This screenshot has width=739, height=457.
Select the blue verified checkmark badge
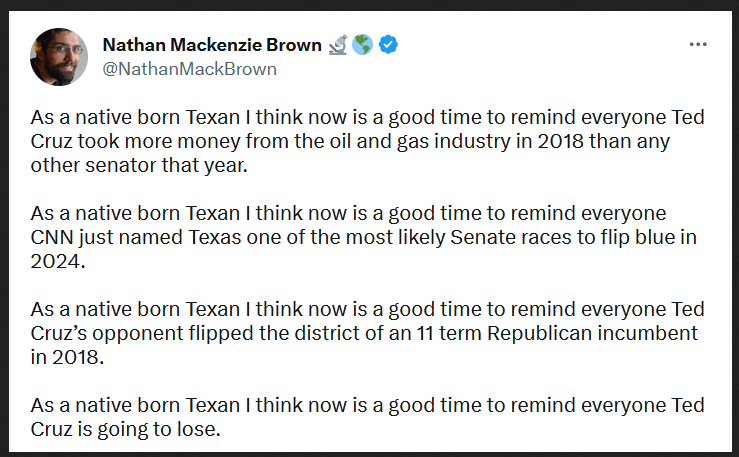(x=388, y=45)
